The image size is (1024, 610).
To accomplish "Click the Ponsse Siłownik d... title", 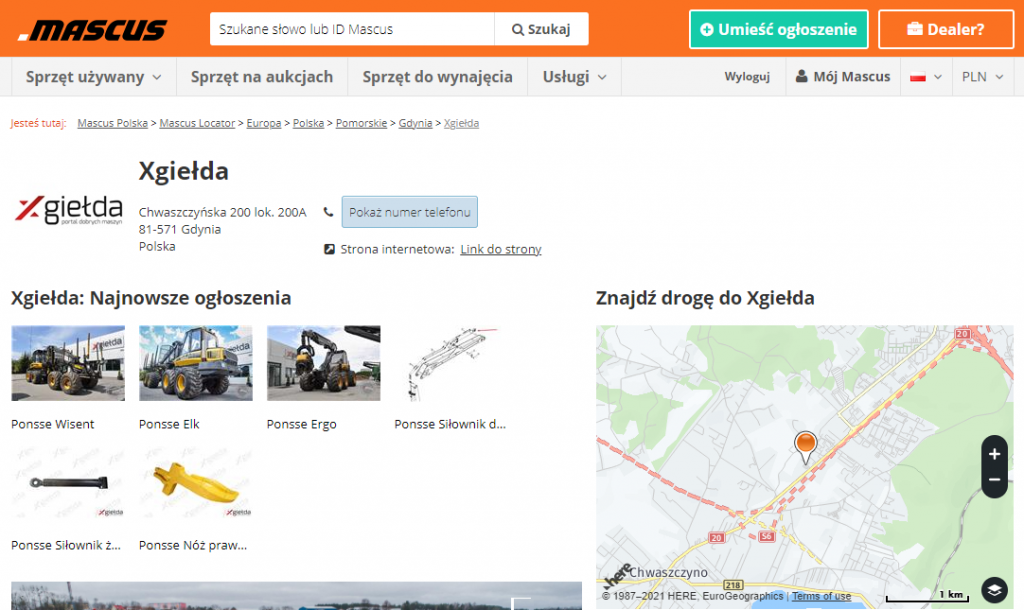I will coord(450,424).
